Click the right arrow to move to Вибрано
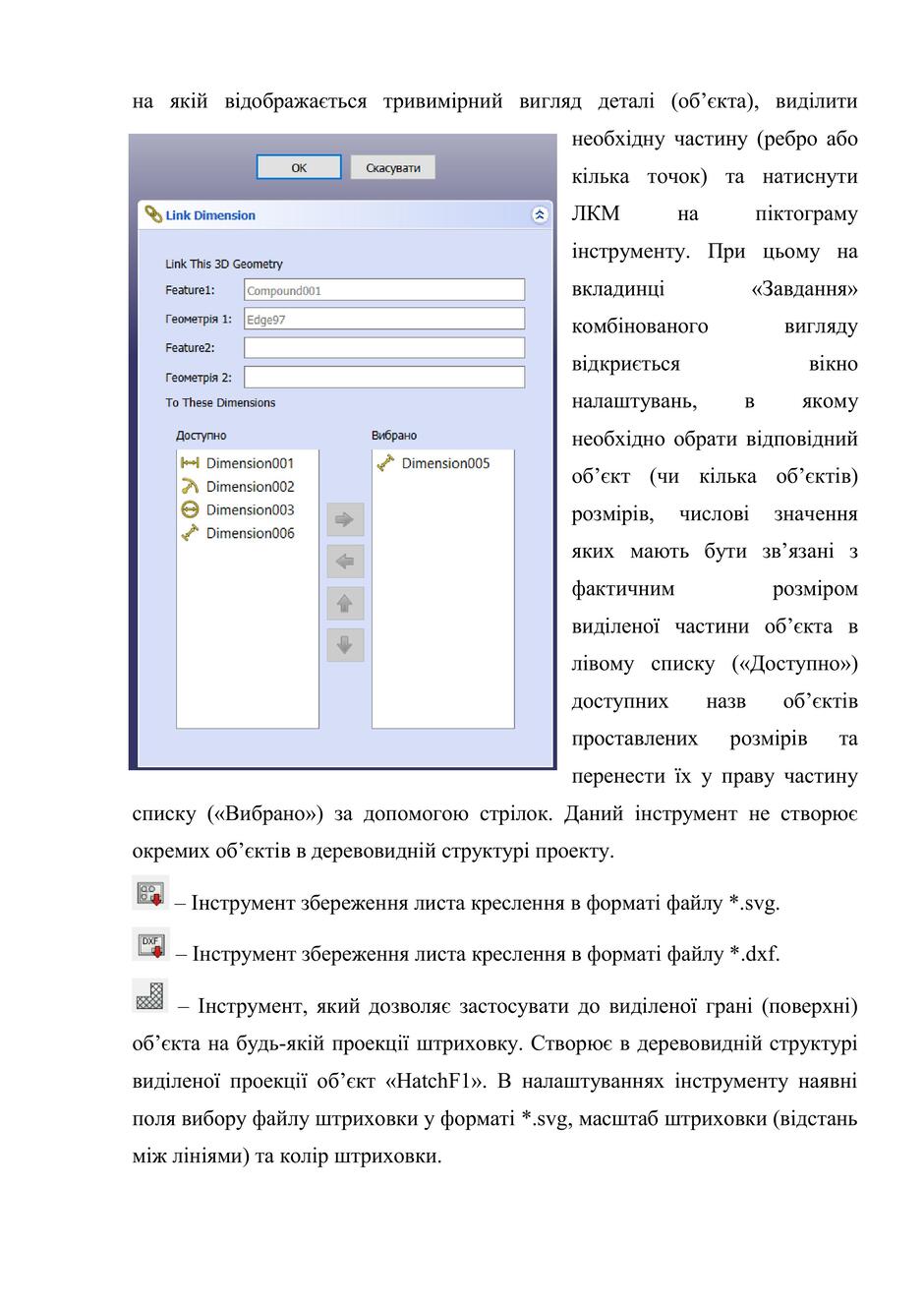 click(345, 519)
